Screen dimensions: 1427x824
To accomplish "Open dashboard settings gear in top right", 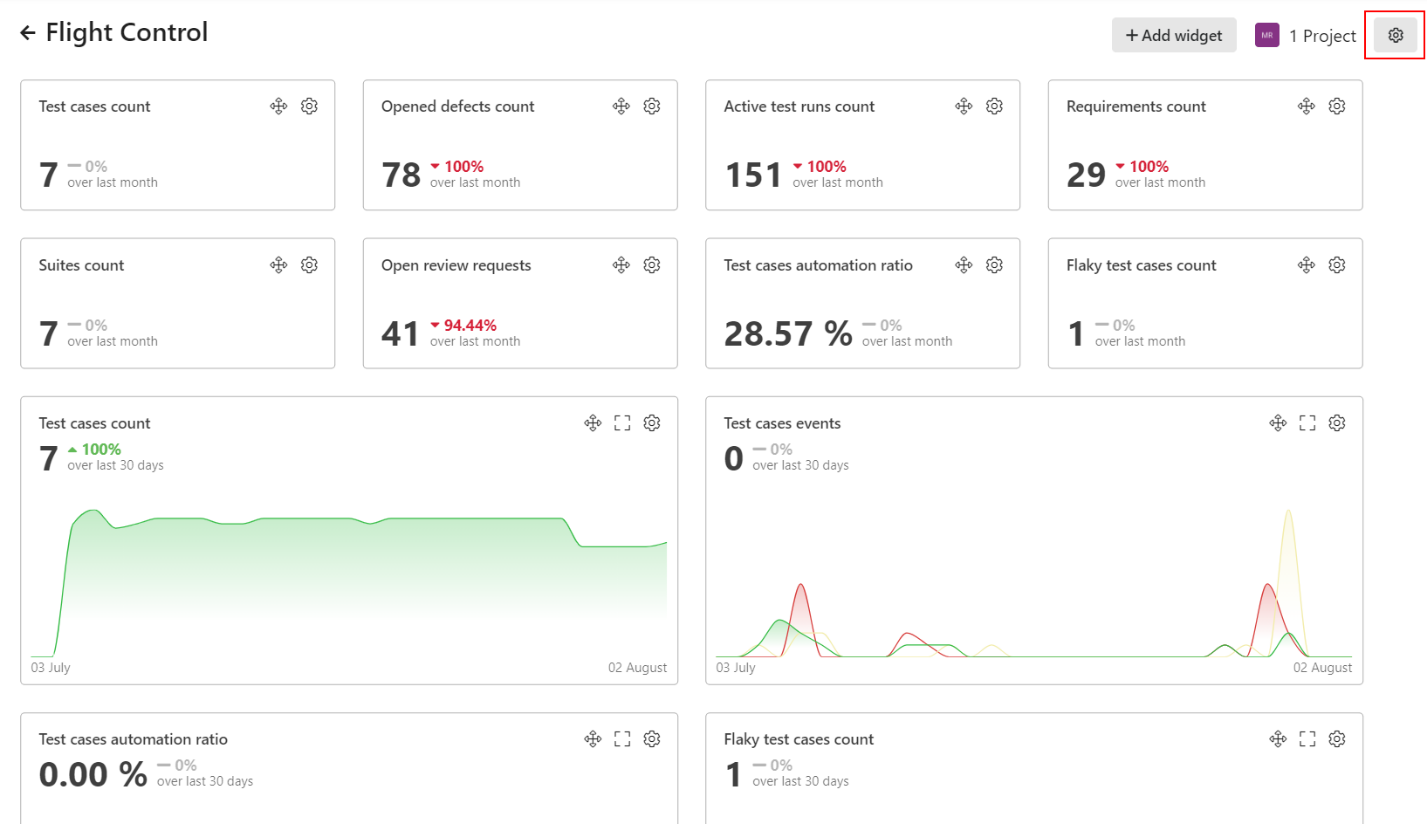I will (x=1395, y=35).
